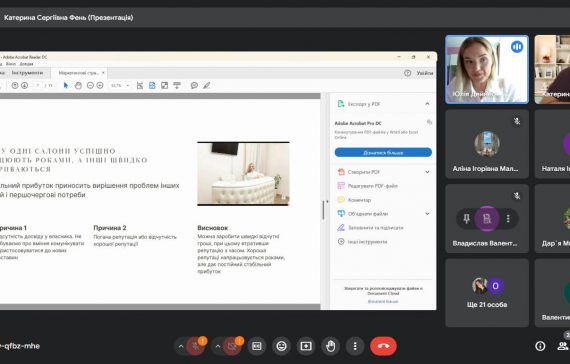Viewport: 570px width, 364px height.
Task: Click the present screen icon
Action: click(x=306, y=346)
